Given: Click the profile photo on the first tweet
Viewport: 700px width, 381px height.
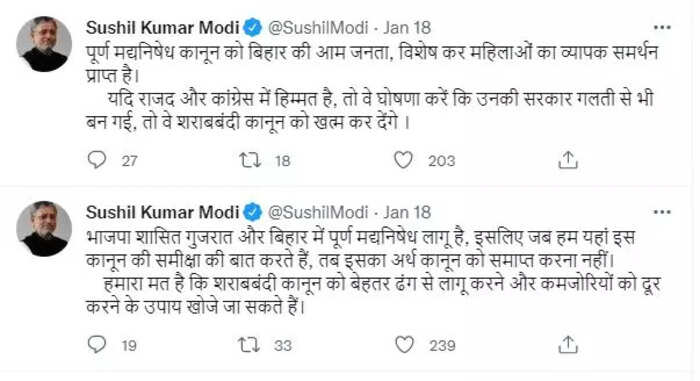Looking at the screenshot, I should (44, 44).
